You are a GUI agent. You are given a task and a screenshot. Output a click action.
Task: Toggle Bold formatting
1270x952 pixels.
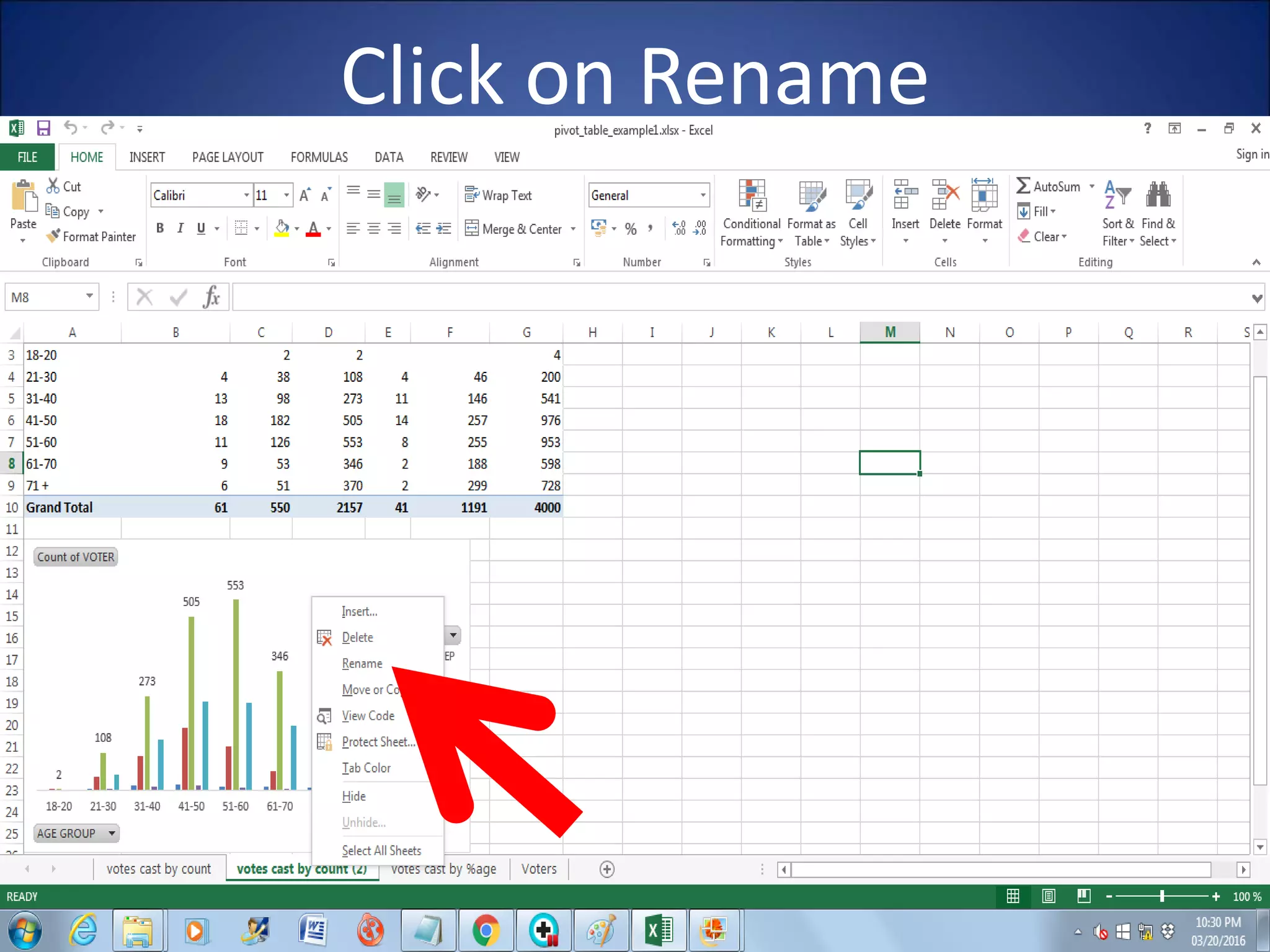pos(160,229)
